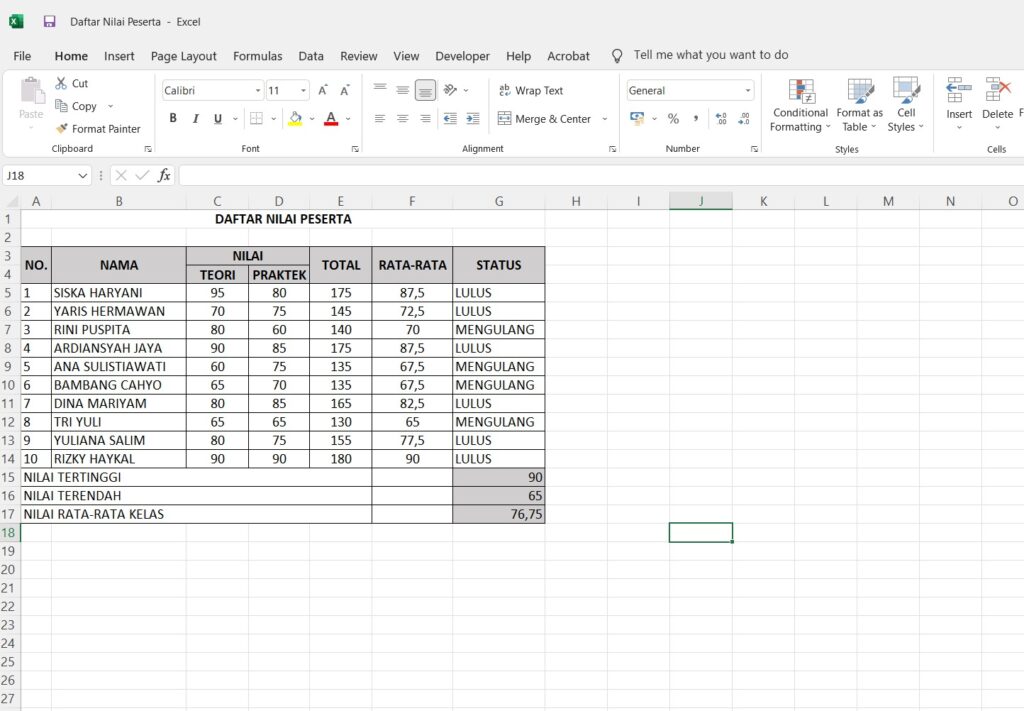Apply the yellow Fill Color swatch
The image size is (1024, 711).
295,119
